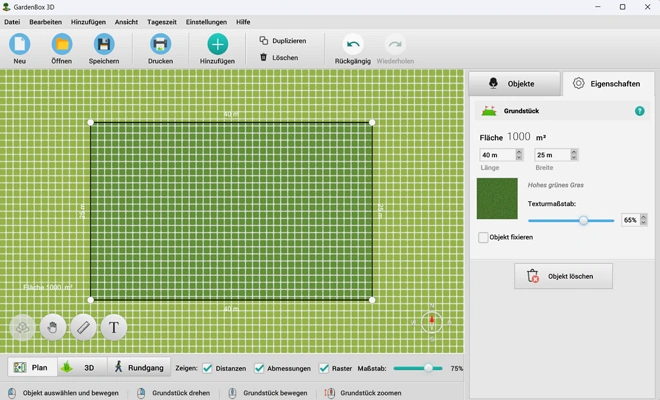
Task: Choose the text T tool
Action: (113, 327)
